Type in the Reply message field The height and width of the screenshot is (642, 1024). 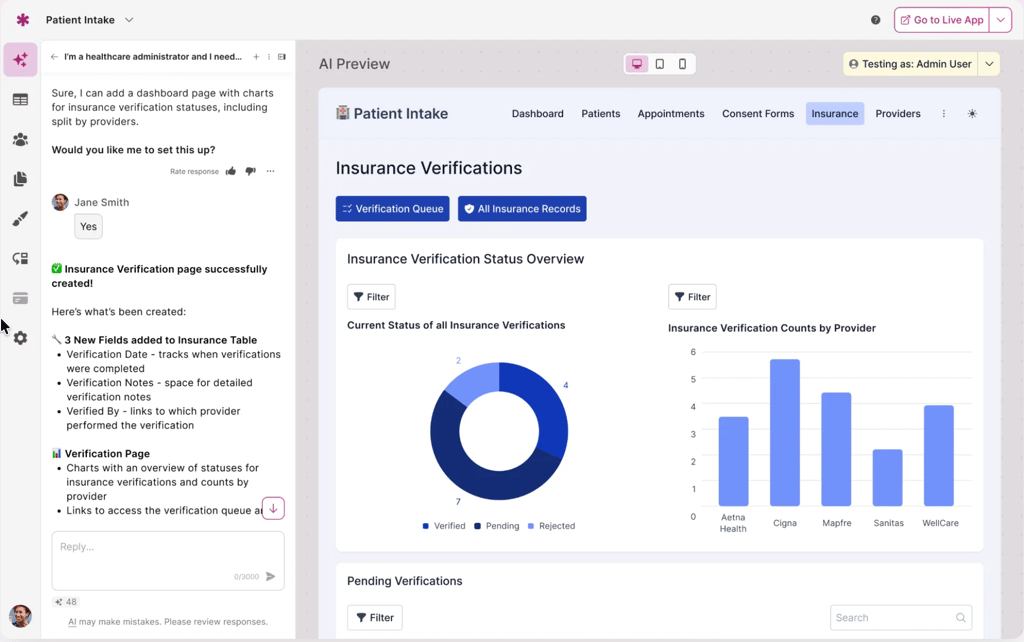tap(167, 550)
